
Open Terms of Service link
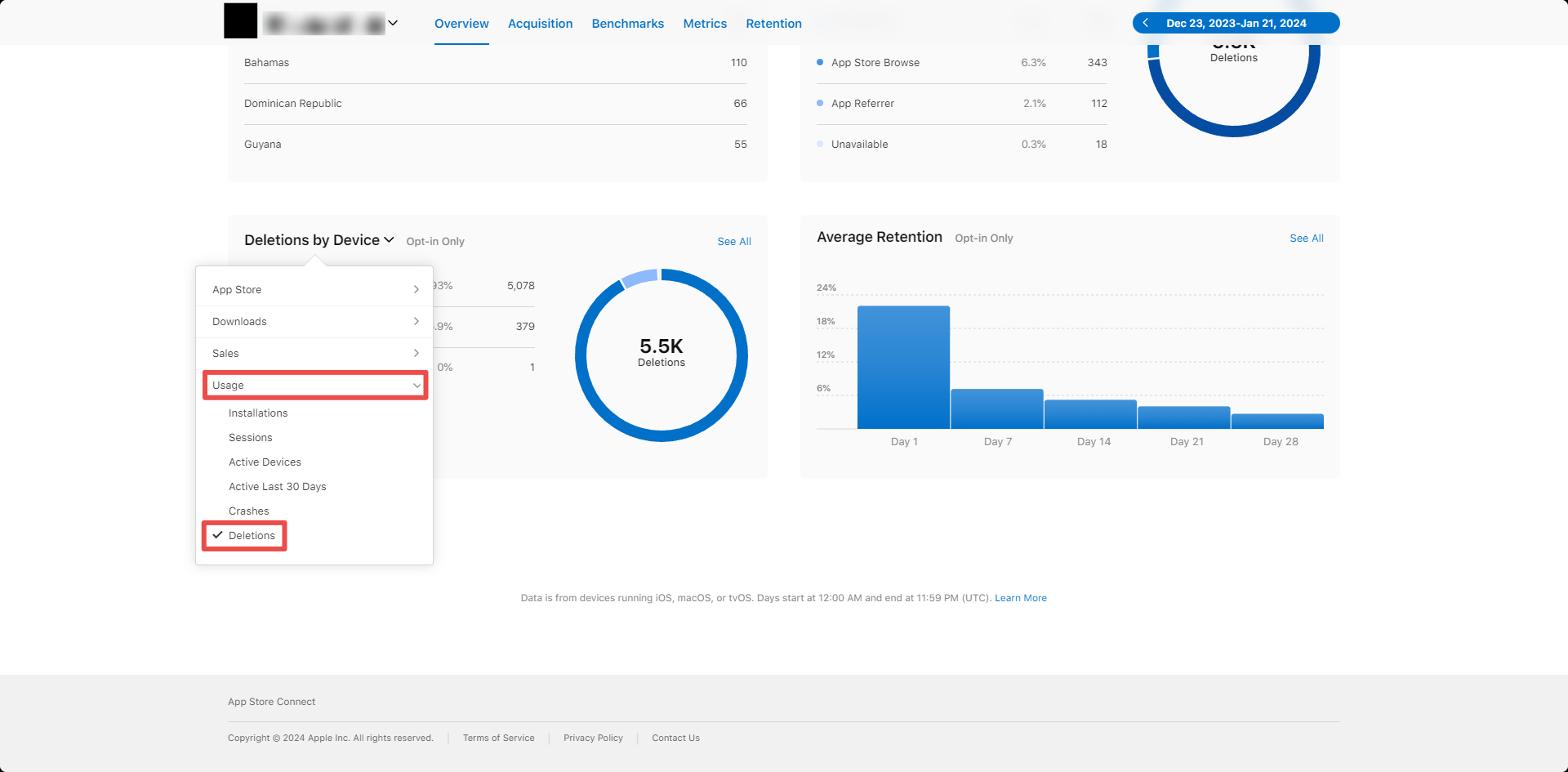(x=498, y=739)
